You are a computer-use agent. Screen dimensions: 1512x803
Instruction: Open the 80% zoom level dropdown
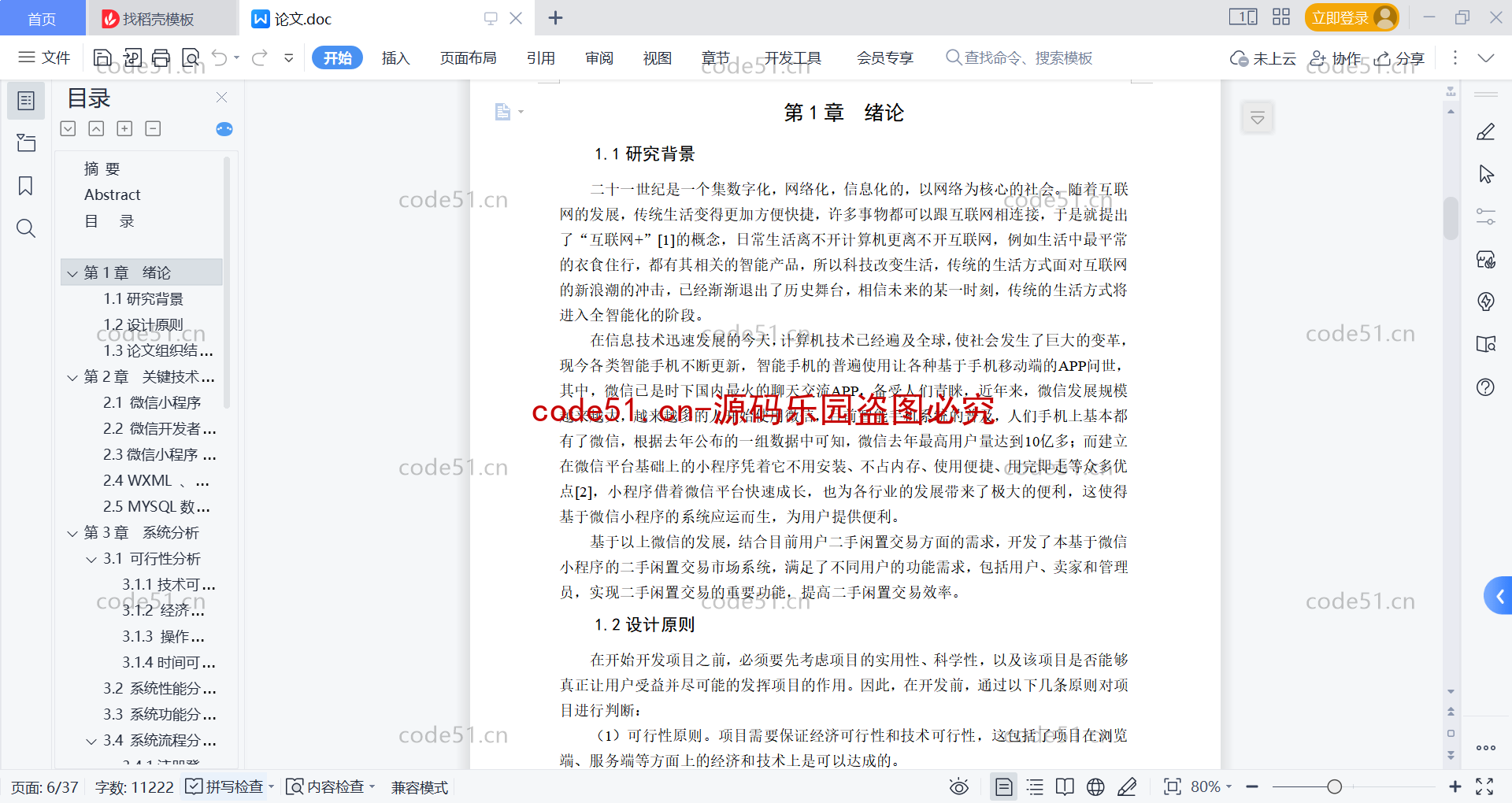click(1211, 786)
